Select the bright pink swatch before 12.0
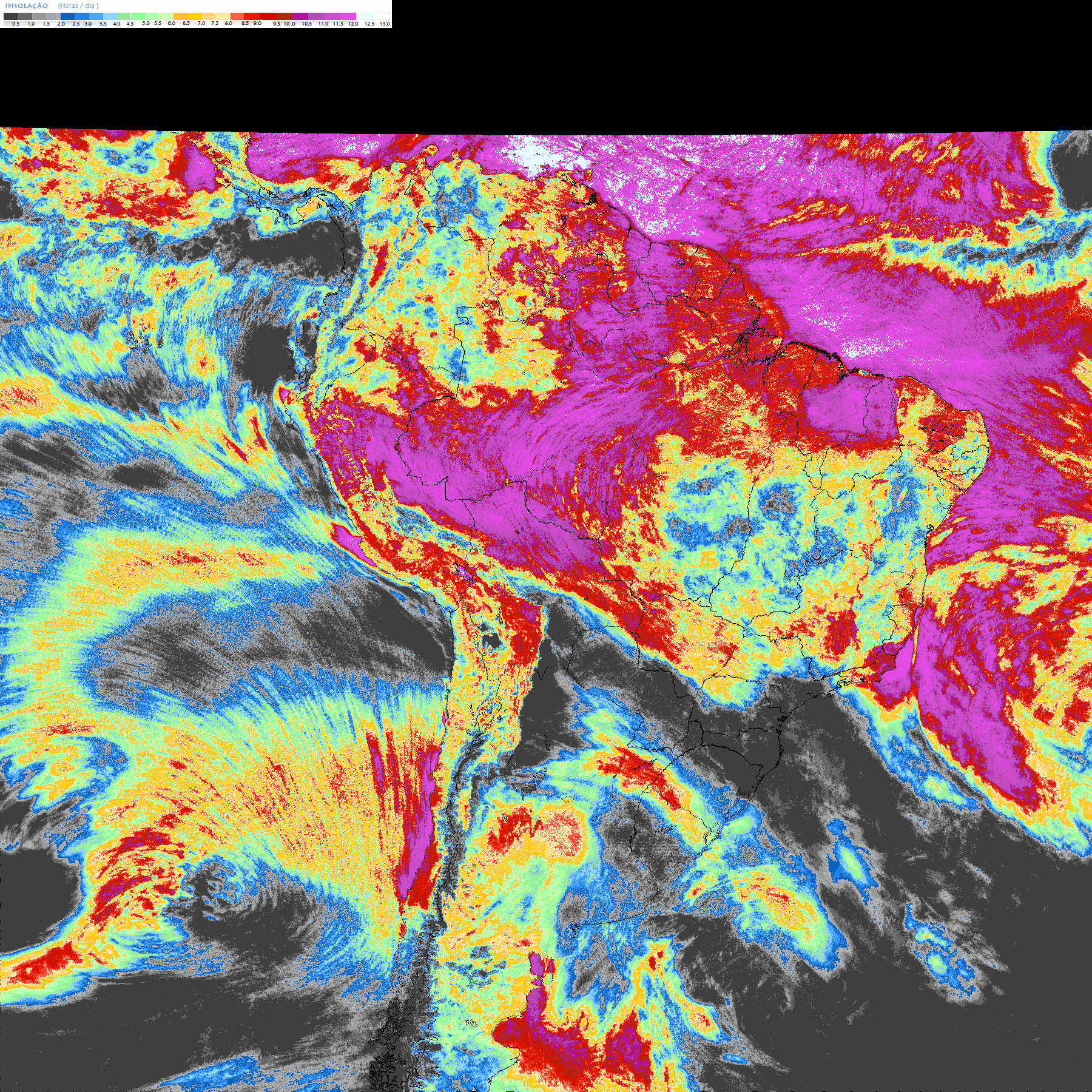 click(348, 16)
